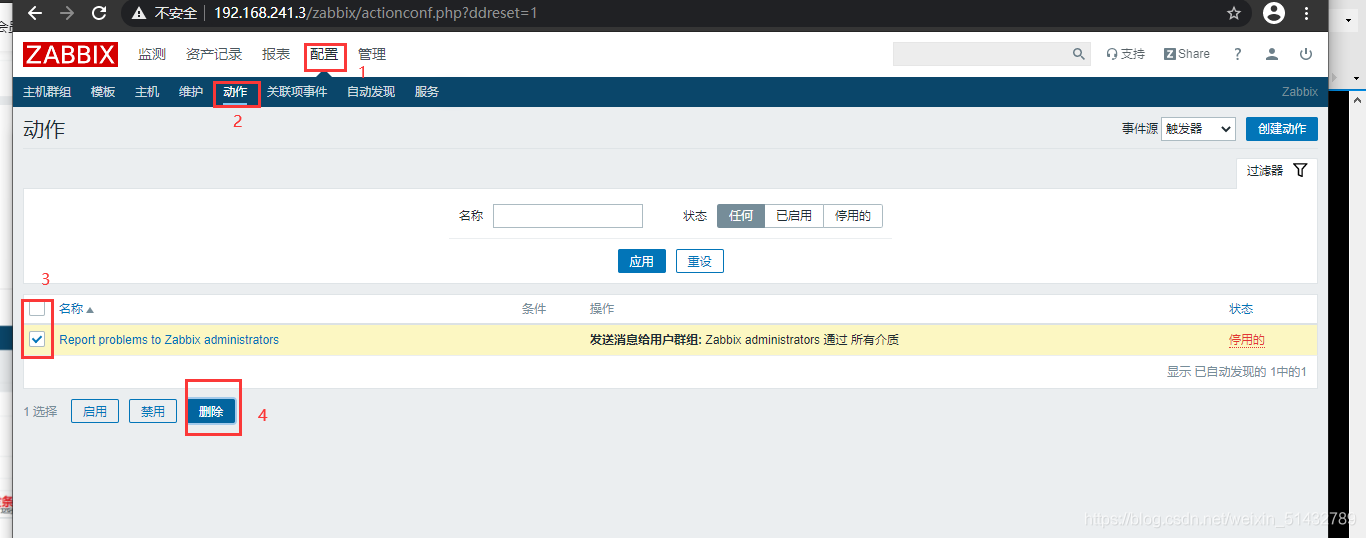Open the Configuration (配置) menu
The width and height of the screenshot is (1366, 538).
[x=324, y=54]
